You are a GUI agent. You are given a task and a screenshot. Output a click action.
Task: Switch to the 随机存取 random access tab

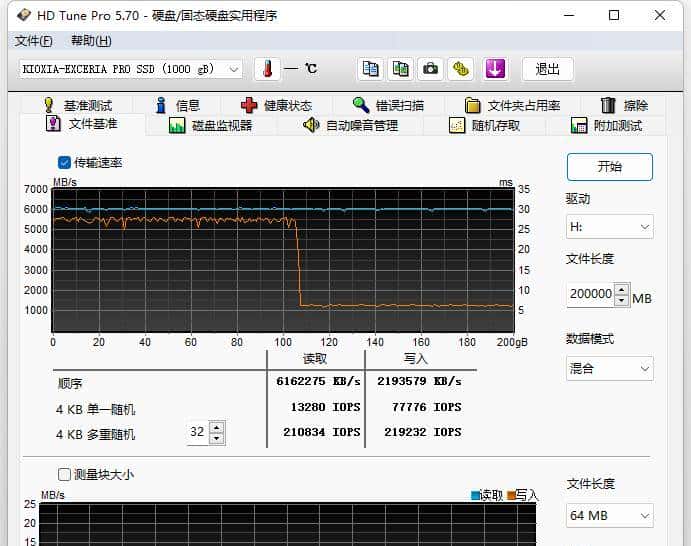coord(484,126)
